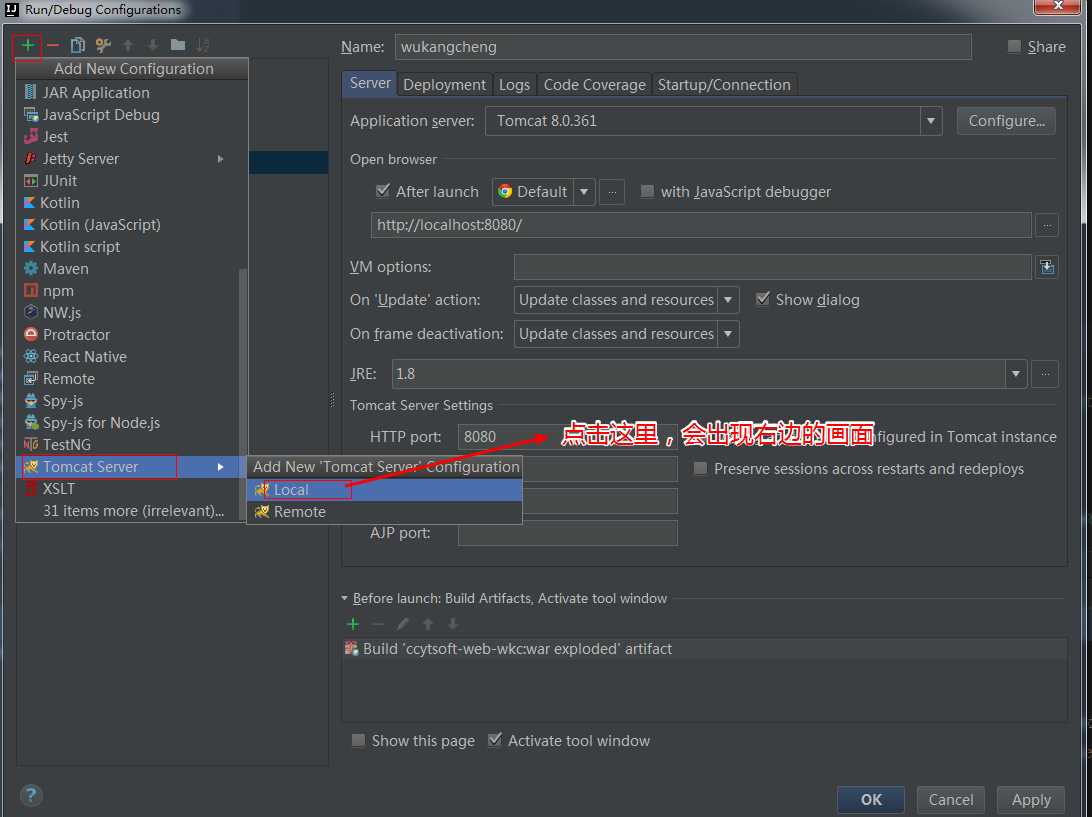This screenshot has height=817, width=1092.
Task: Click the Remove Configuration minus icon
Action: click(53, 45)
